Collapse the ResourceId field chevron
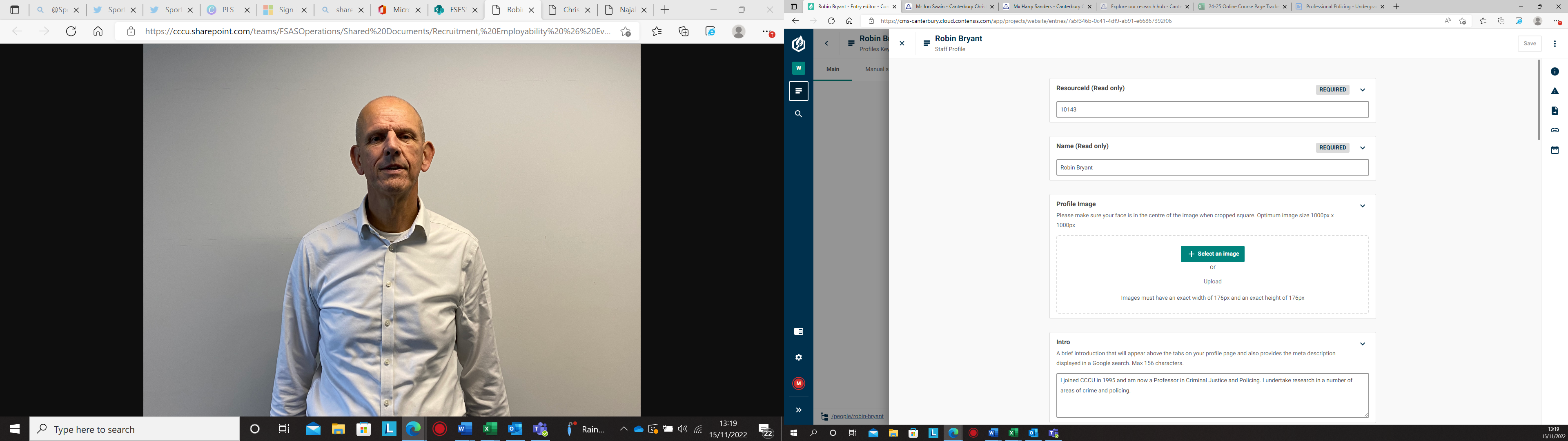Image resolution: width=1568 pixels, height=441 pixels. click(x=1362, y=89)
